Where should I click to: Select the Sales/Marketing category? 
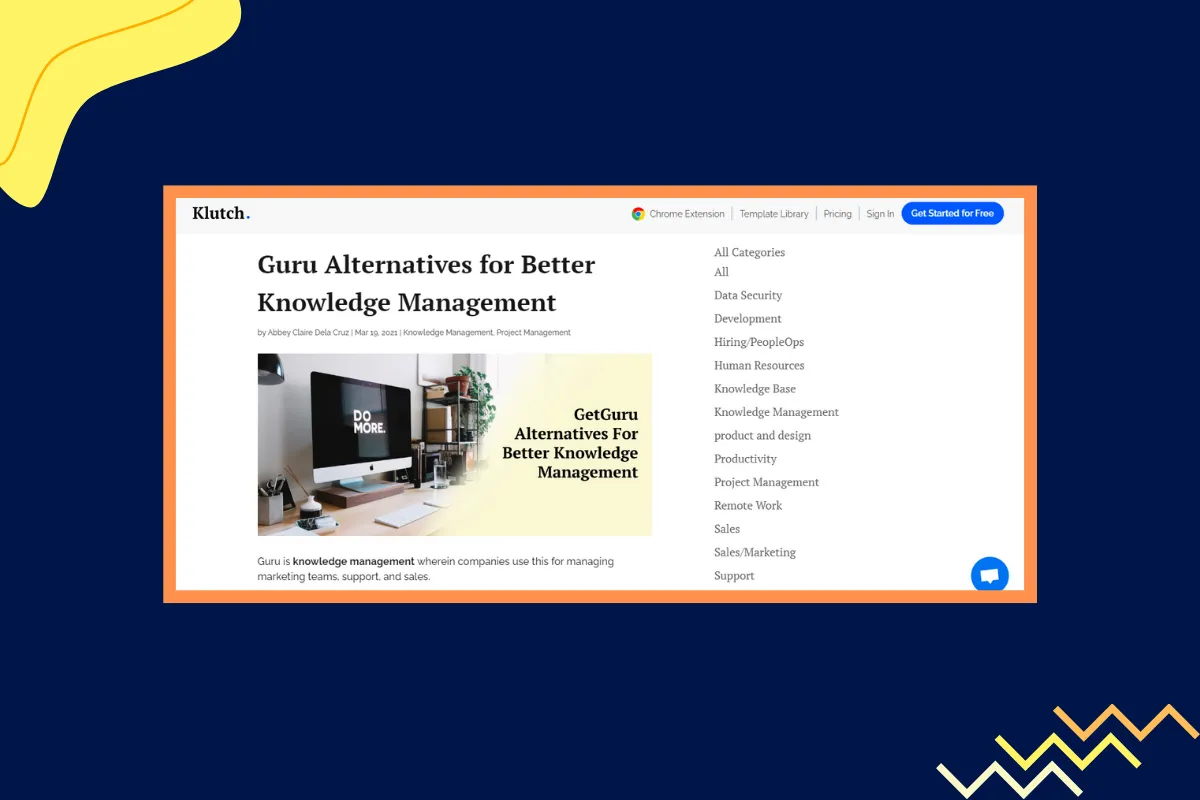[x=755, y=552]
